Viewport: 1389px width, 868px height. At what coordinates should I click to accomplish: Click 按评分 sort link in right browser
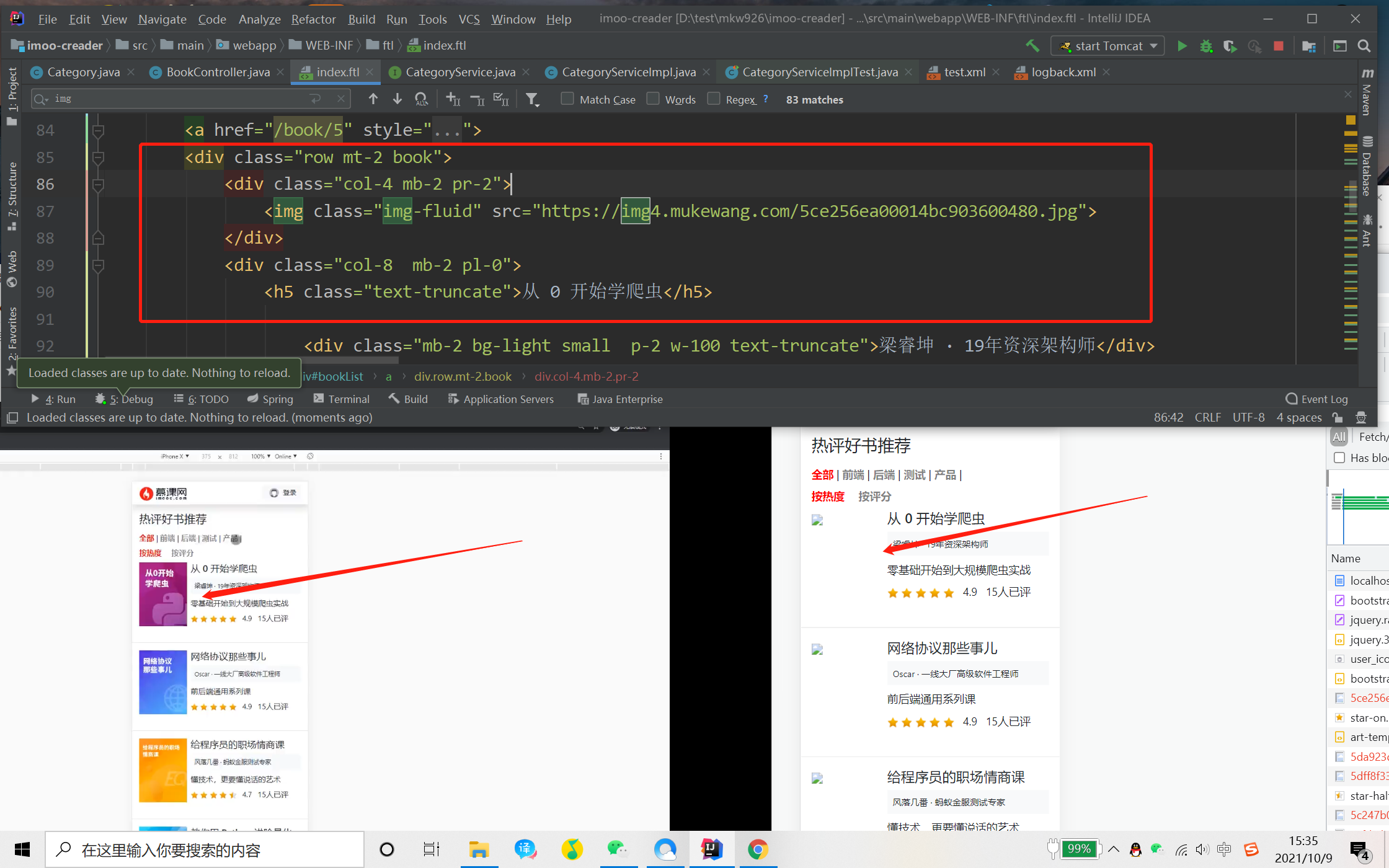[874, 496]
